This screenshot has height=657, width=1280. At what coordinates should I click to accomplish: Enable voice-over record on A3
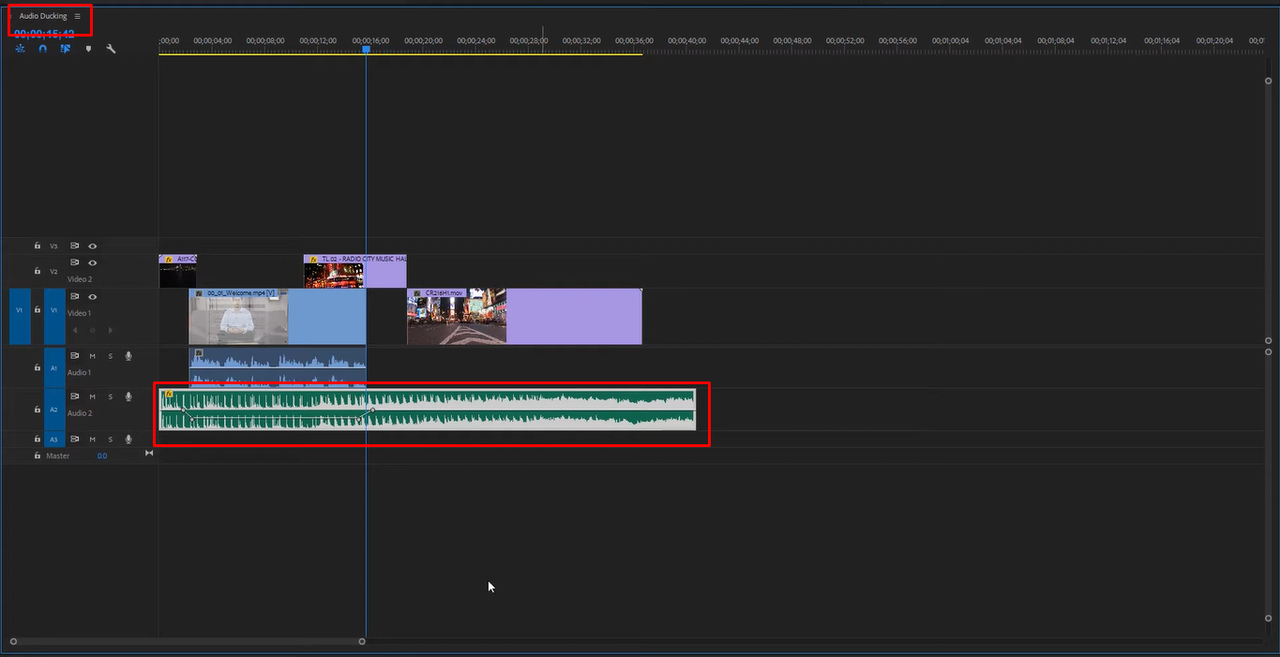point(129,439)
